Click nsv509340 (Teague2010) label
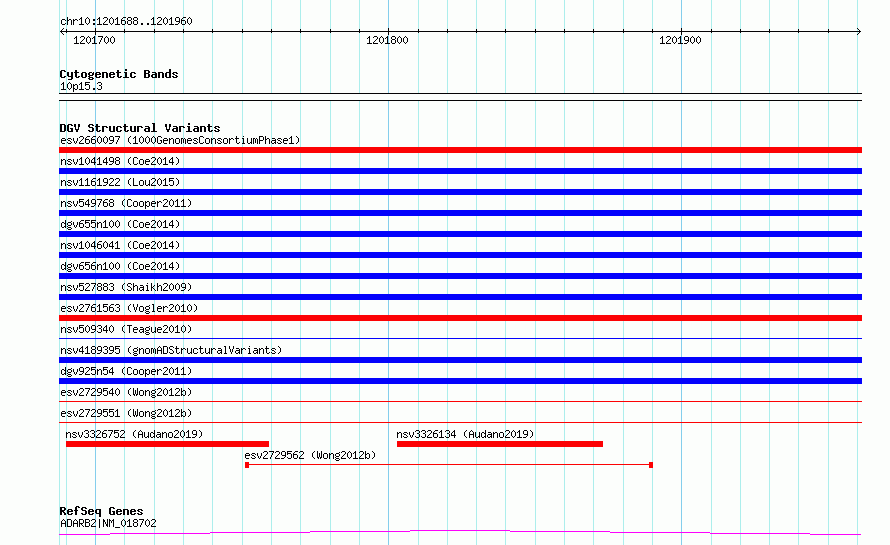This screenshot has width=890, height=545. pos(126,329)
